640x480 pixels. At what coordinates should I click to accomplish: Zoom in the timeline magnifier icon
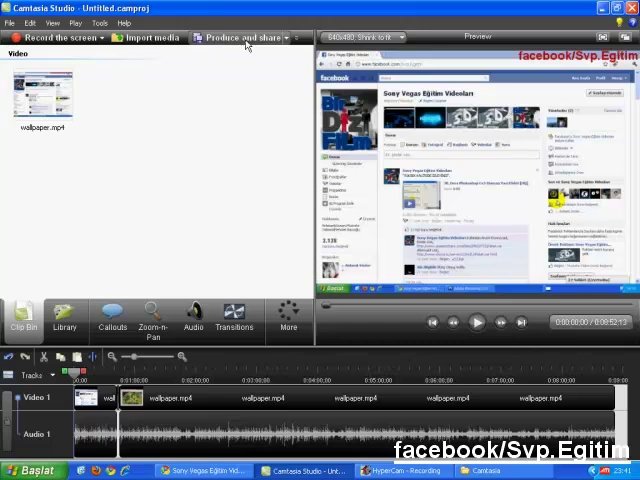(182, 357)
